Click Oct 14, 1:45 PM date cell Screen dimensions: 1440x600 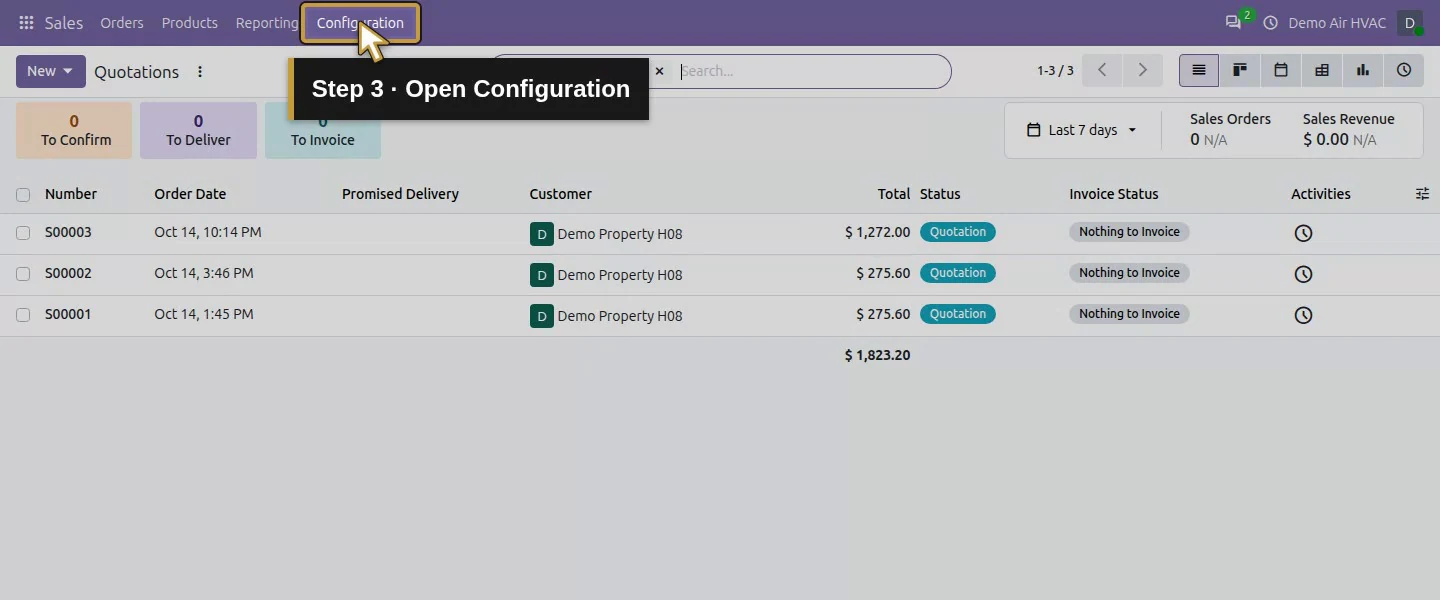click(x=204, y=314)
